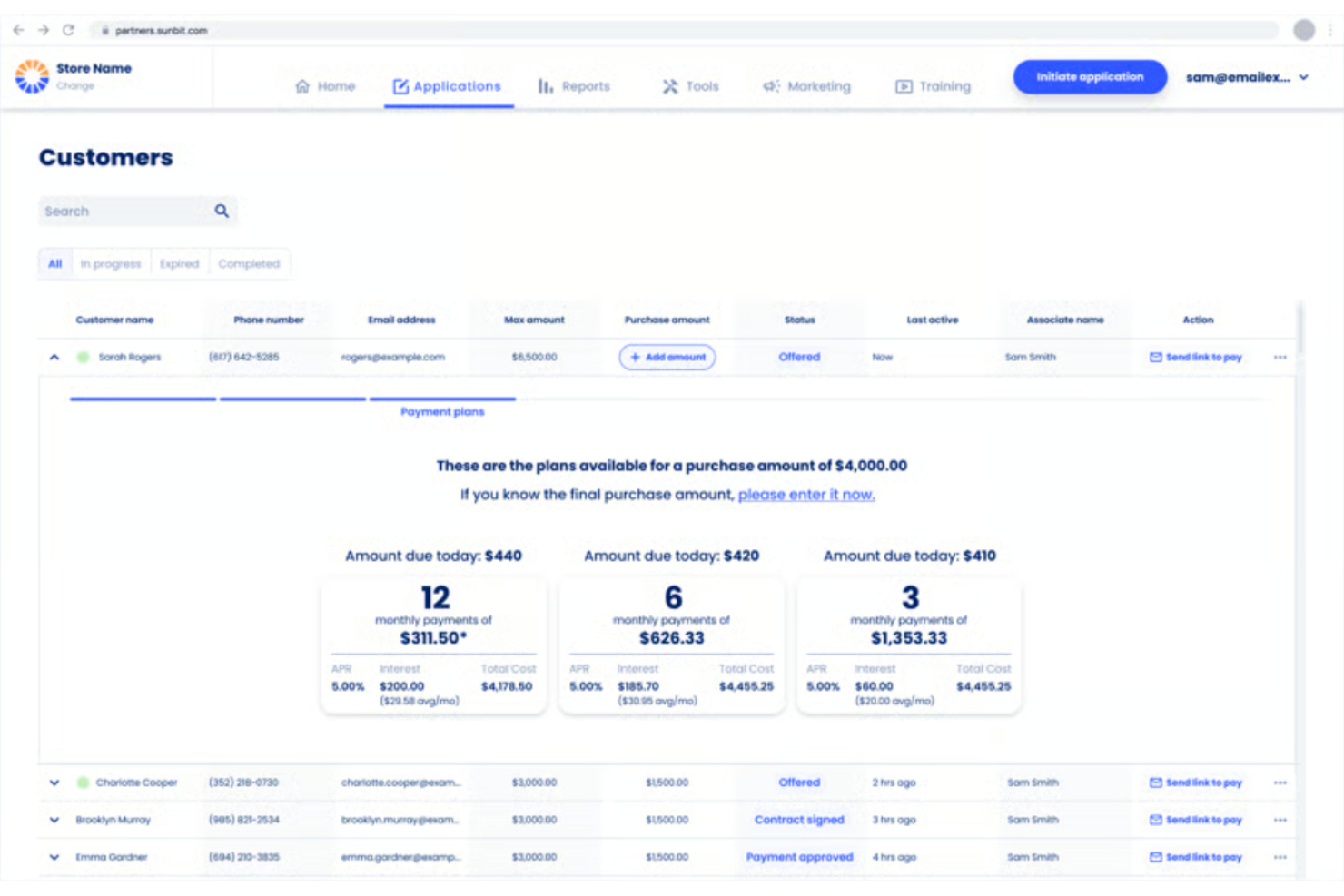
Task: Open Reports via the bar-chart icon
Action: point(544,86)
